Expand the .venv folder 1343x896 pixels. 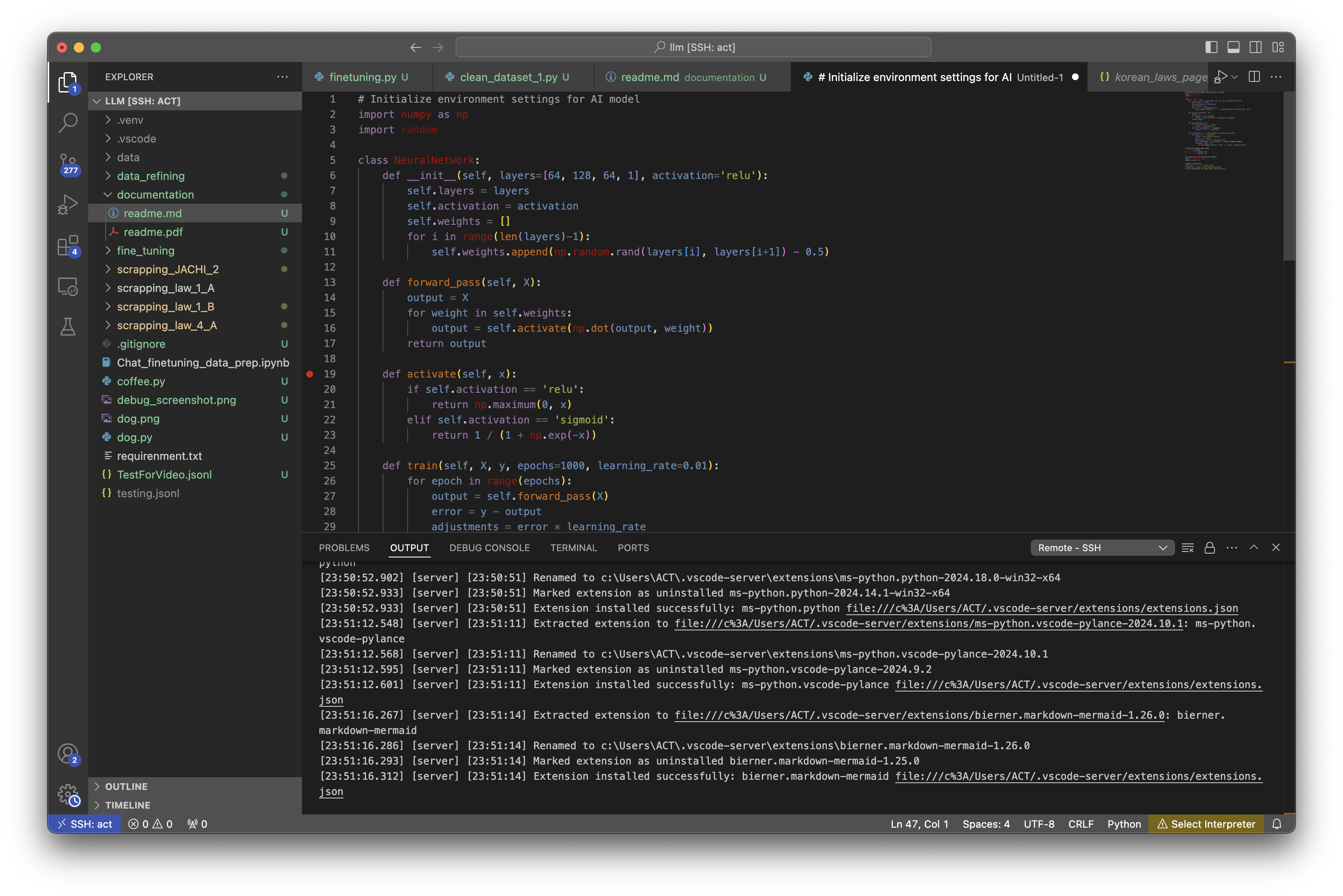(x=195, y=120)
